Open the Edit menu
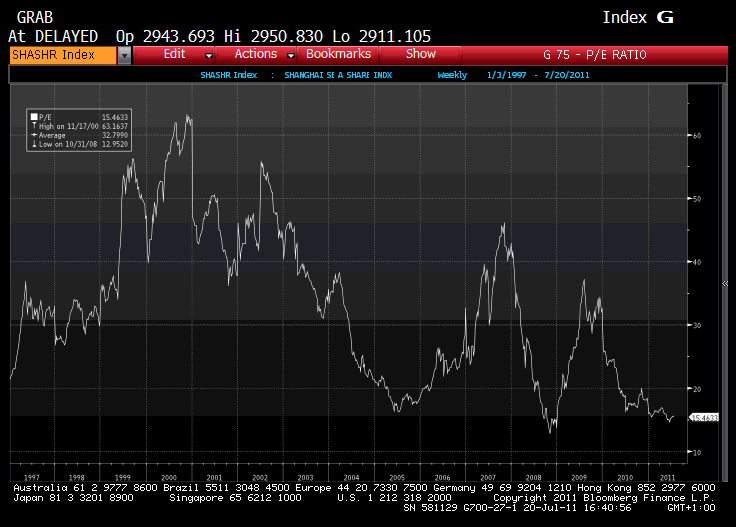The width and height of the screenshot is (736, 527). coord(174,54)
